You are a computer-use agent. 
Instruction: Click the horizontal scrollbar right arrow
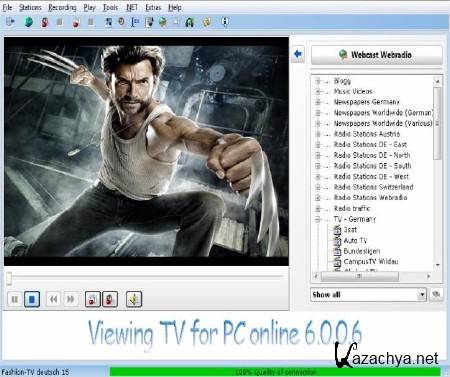point(429,276)
